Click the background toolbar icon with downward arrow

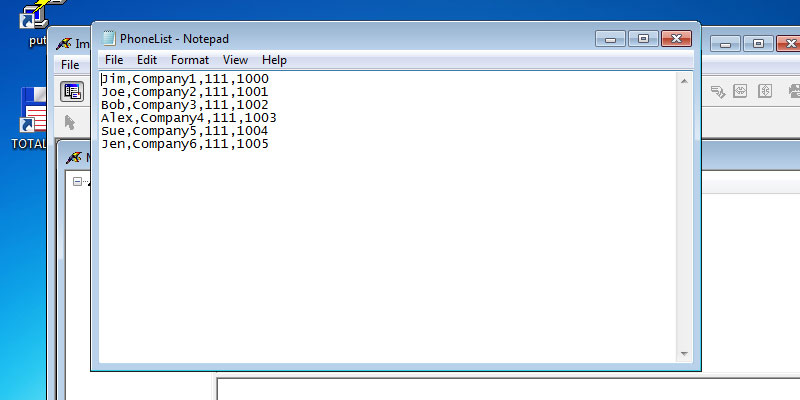point(717,92)
